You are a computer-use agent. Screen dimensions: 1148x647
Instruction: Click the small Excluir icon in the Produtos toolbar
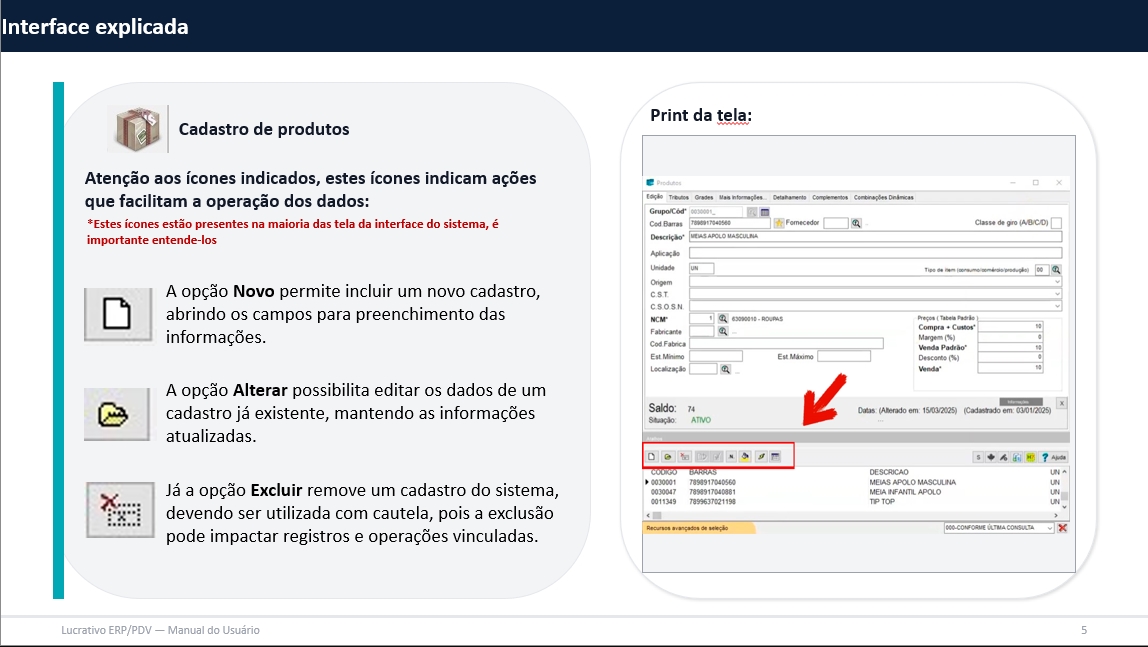tap(684, 456)
